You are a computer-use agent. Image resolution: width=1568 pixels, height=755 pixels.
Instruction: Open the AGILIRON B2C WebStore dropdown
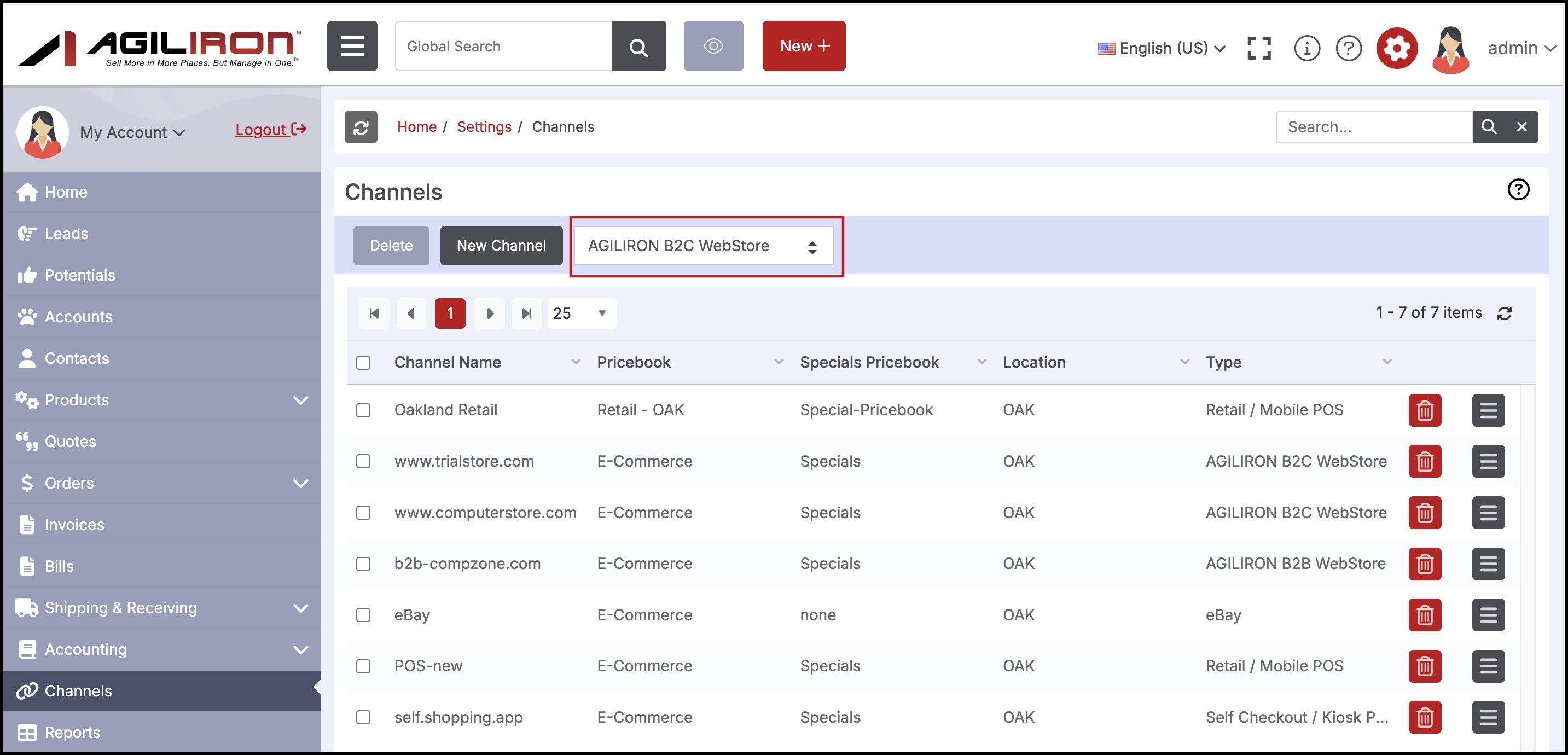[x=703, y=246]
